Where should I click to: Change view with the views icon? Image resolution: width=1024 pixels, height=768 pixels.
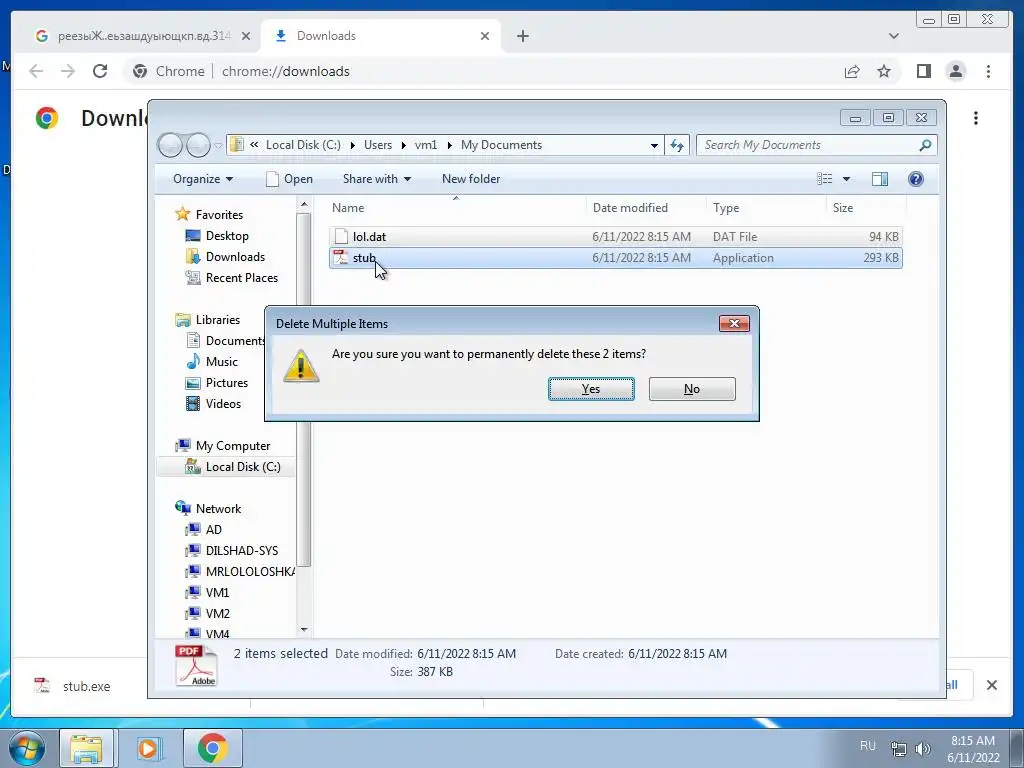pos(825,179)
